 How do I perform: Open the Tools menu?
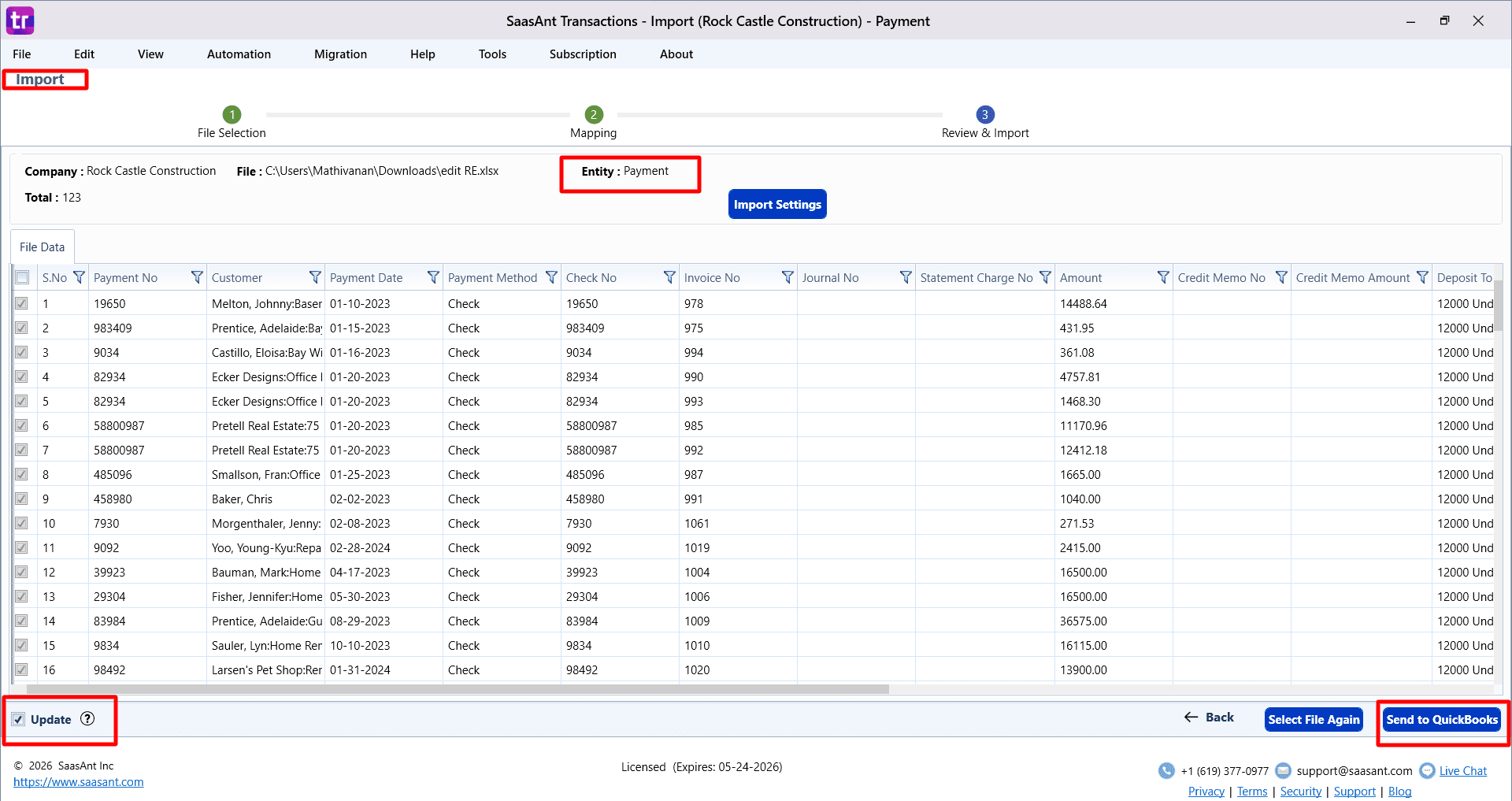click(x=492, y=54)
